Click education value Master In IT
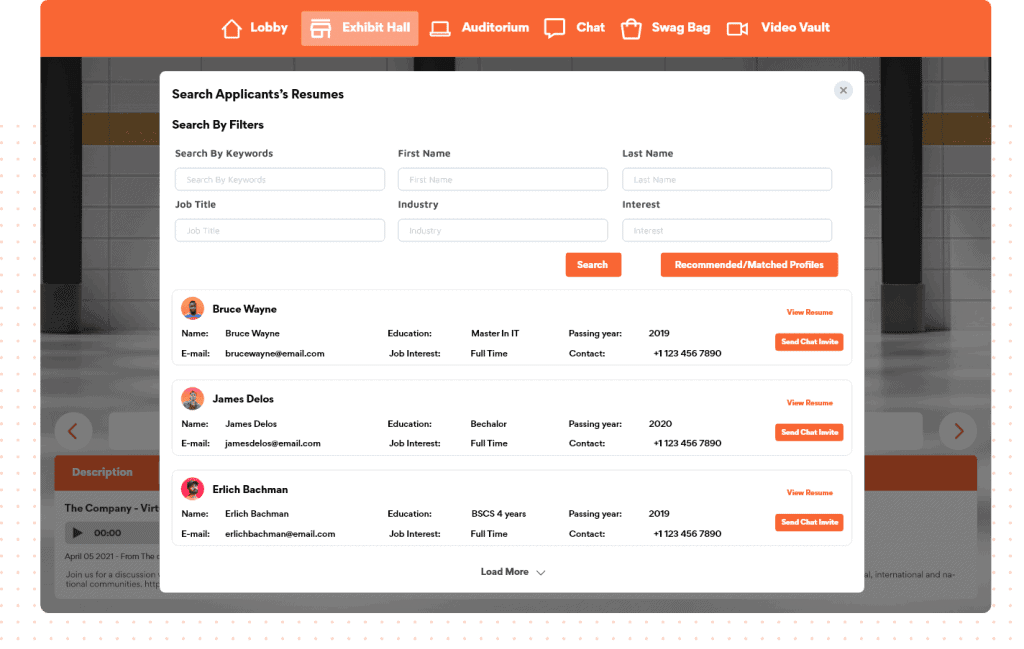Screen dimensions: 1024x649 pyautogui.click(x=495, y=333)
